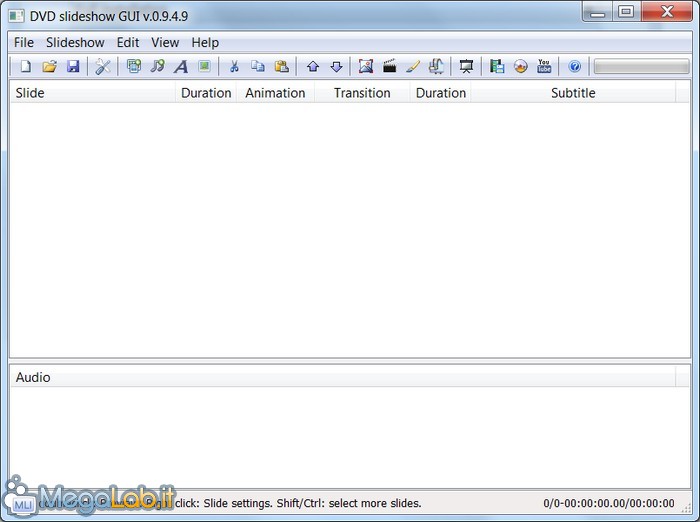Image resolution: width=700 pixels, height=522 pixels.
Task: Click the paintbrush icon in the toolbar
Action: pos(413,67)
